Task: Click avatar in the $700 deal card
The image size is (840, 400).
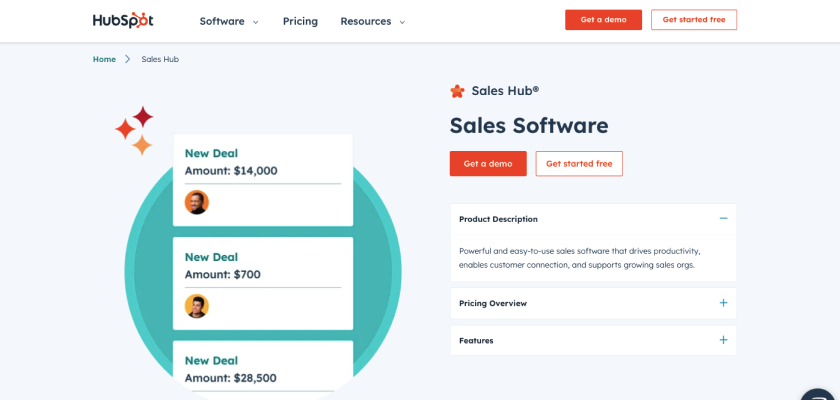Action: [x=197, y=306]
